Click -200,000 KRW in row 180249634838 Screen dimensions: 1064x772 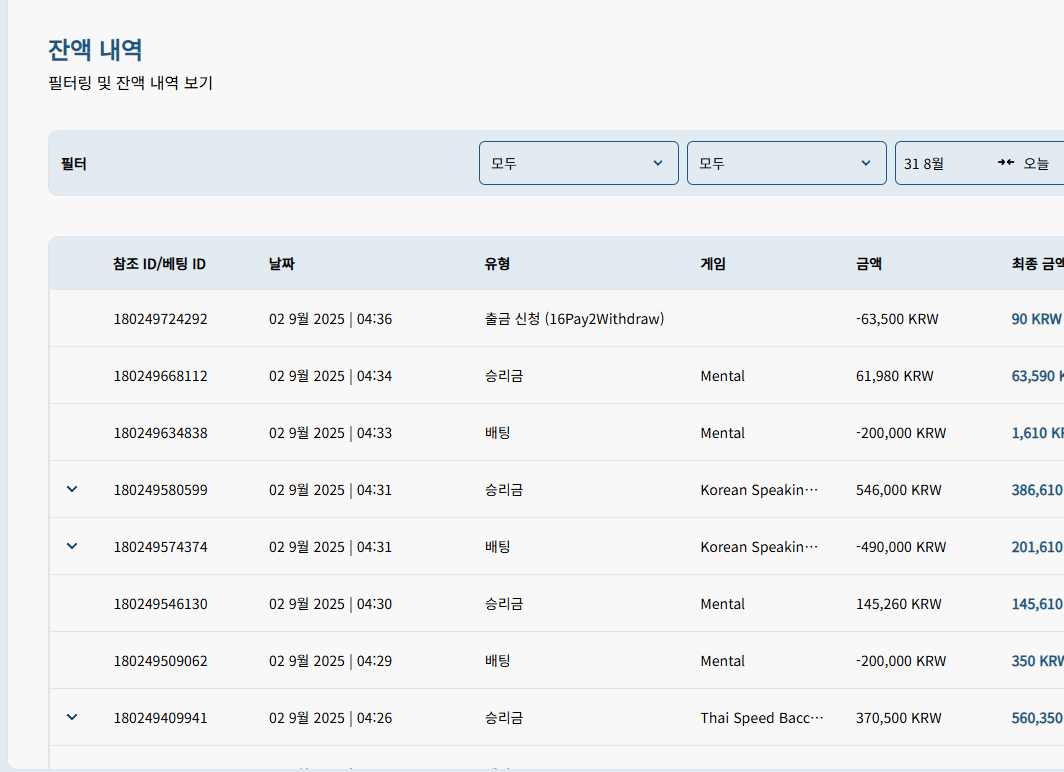900,433
